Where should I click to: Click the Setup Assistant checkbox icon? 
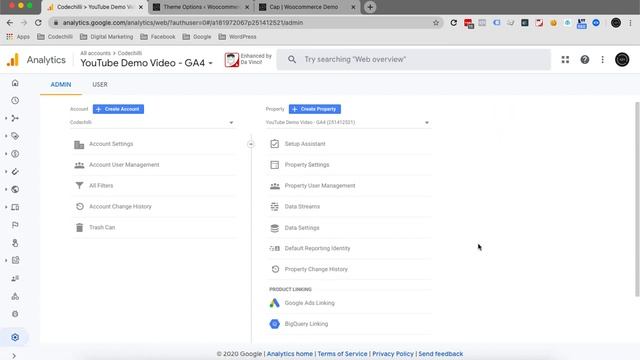[275, 144]
